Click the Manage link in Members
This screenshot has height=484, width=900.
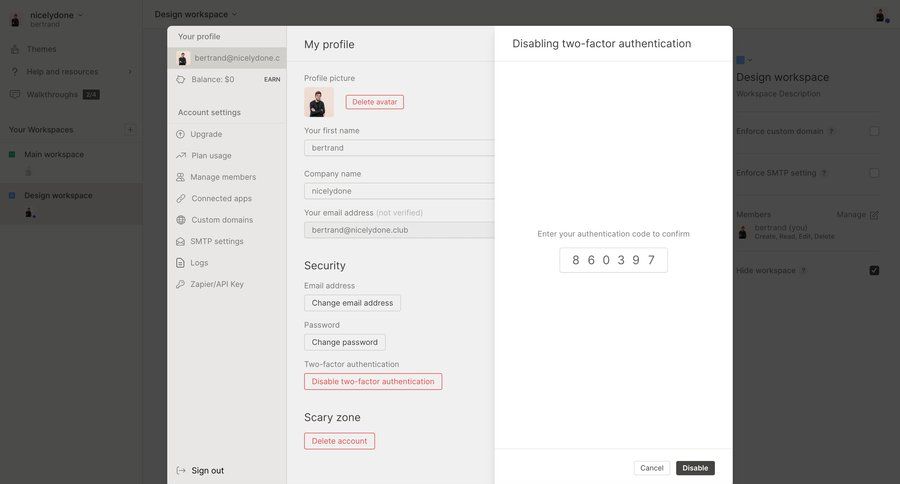tap(851, 214)
